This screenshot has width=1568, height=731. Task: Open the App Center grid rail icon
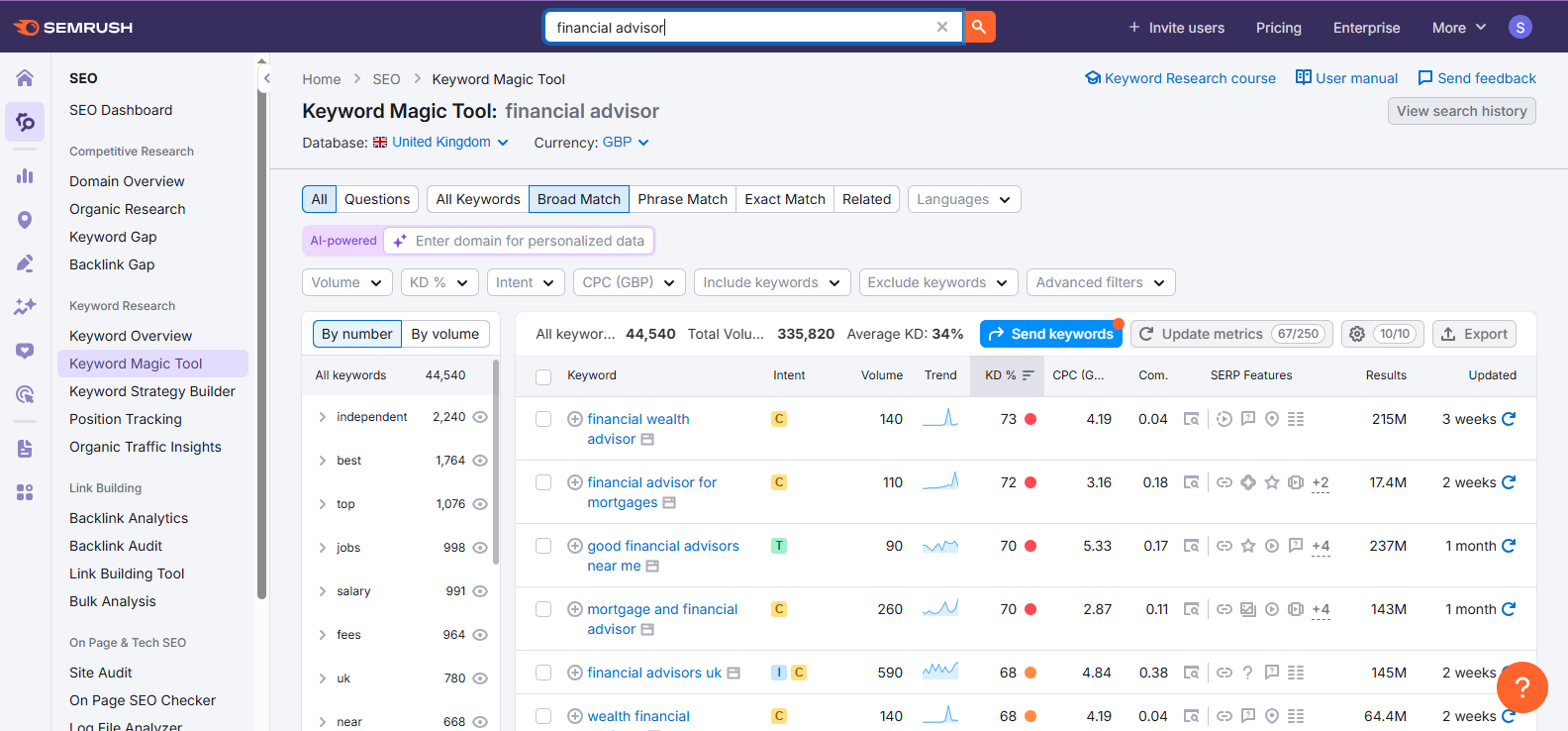coord(25,492)
